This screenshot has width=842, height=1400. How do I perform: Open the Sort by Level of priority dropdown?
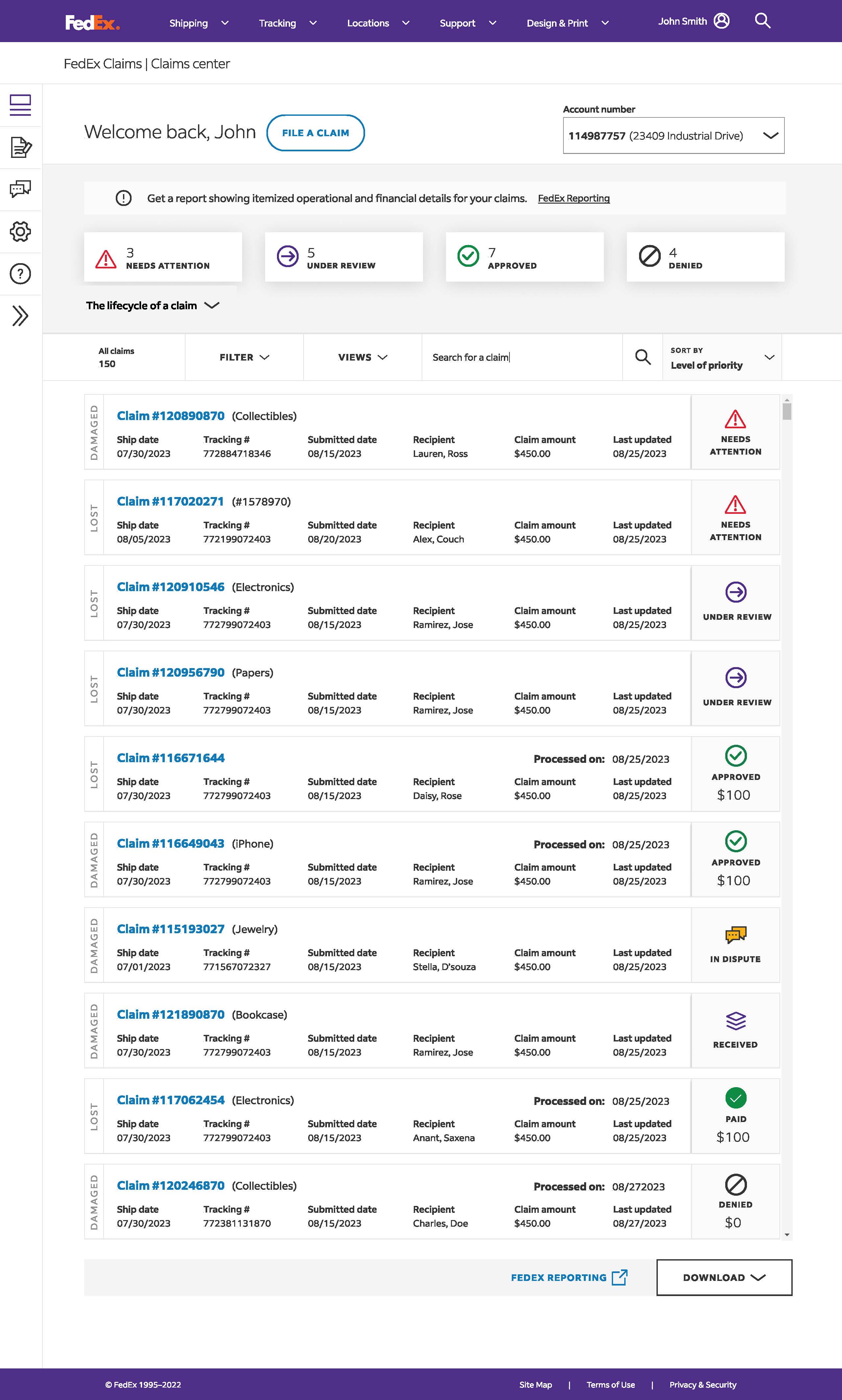point(722,357)
